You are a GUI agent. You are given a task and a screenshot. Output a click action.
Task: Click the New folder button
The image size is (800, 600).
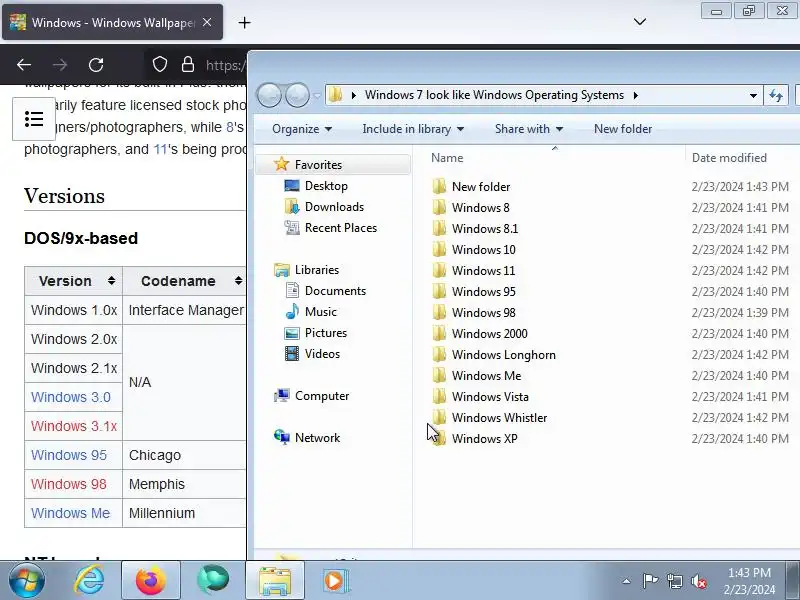point(623,129)
